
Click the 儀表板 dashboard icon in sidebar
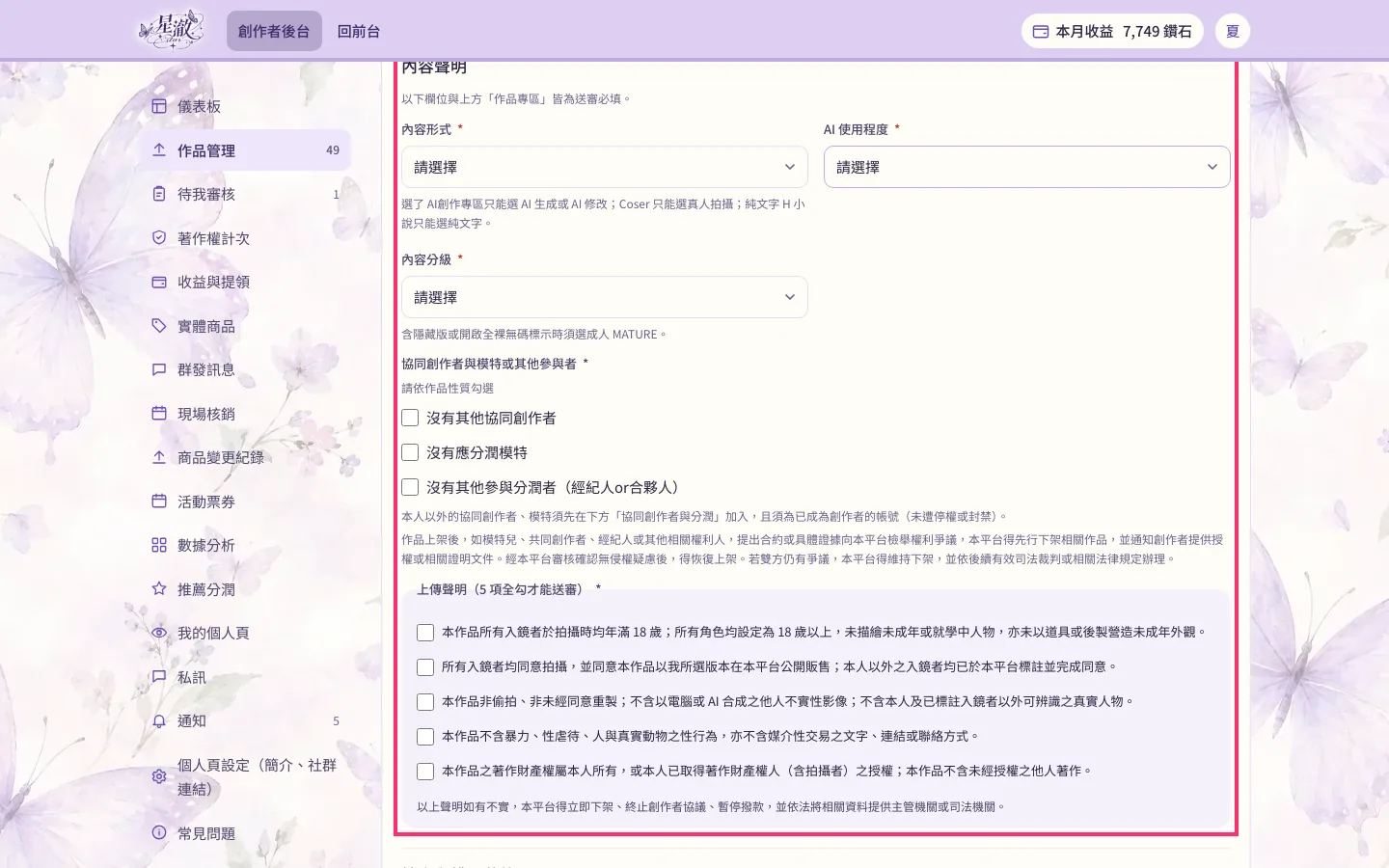click(x=159, y=106)
